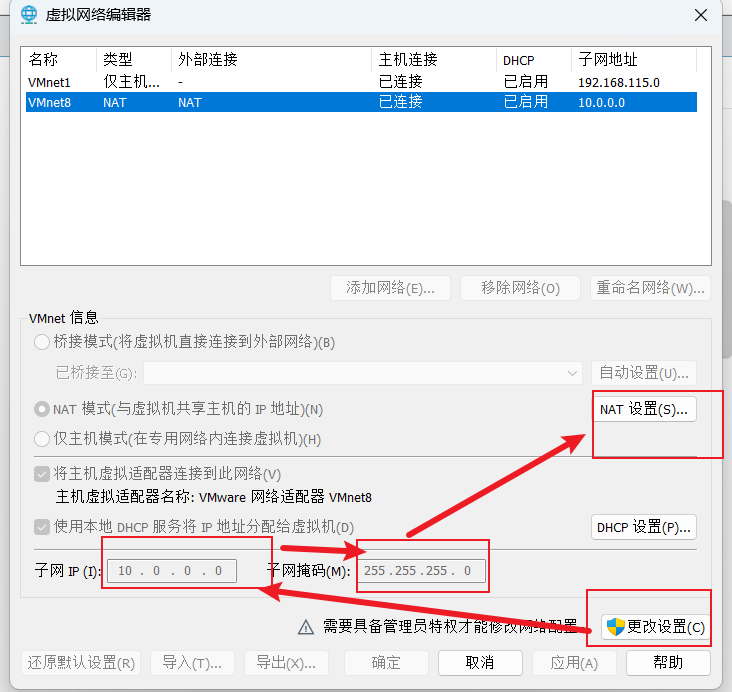Click the Virtual Network Editor globe icon
The height and width of the screenshot is (692, 732).
click(x=28, y=14)
